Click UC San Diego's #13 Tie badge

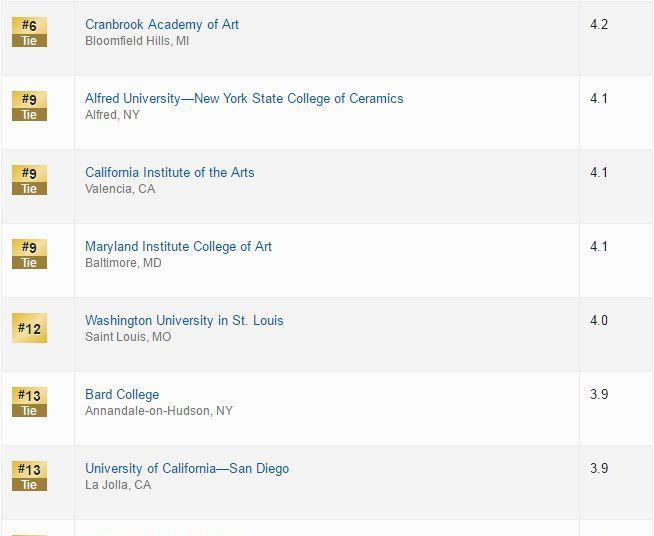[x=29, y=476]
